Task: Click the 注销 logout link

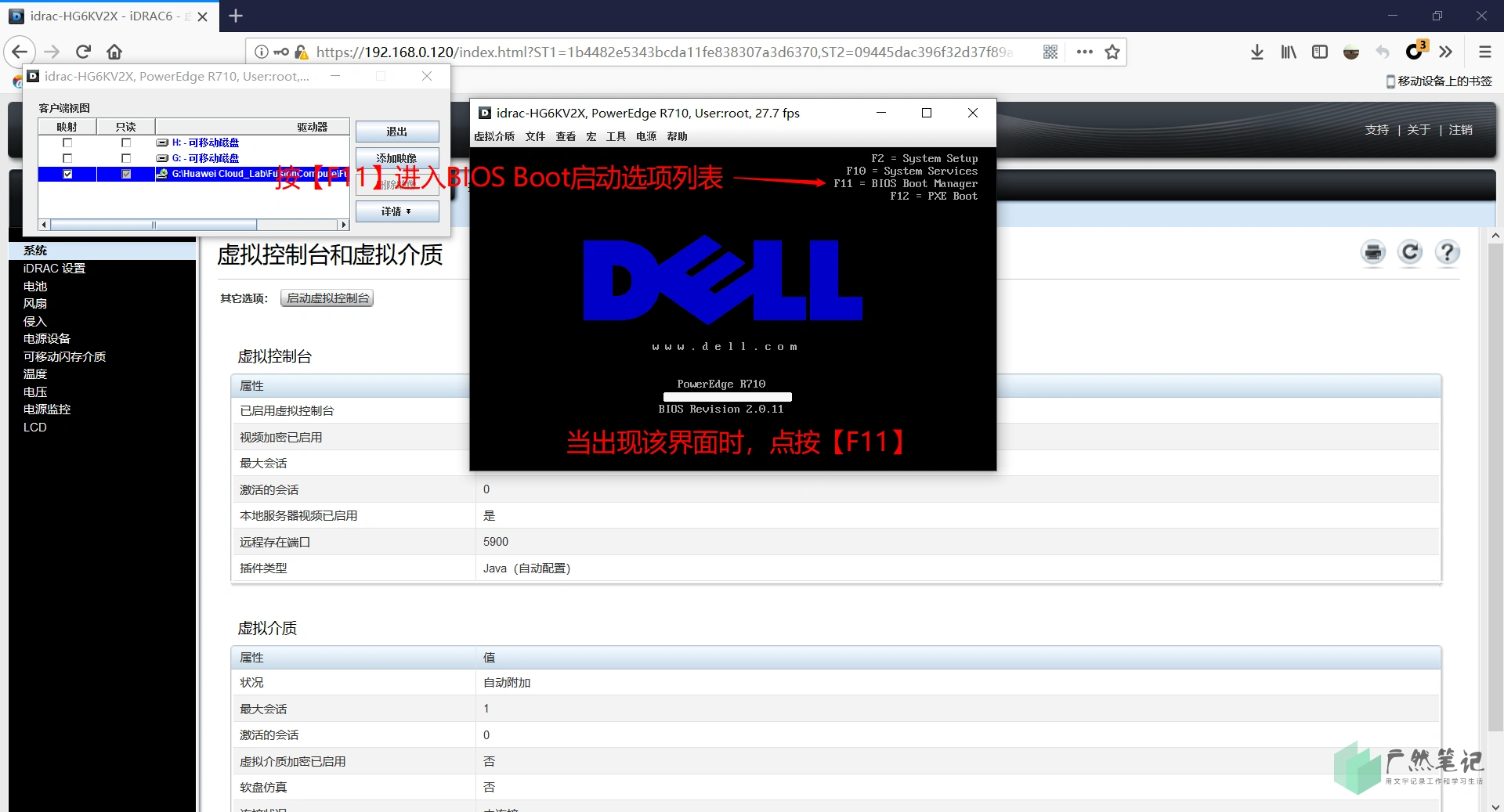Action: [1460, 130]
